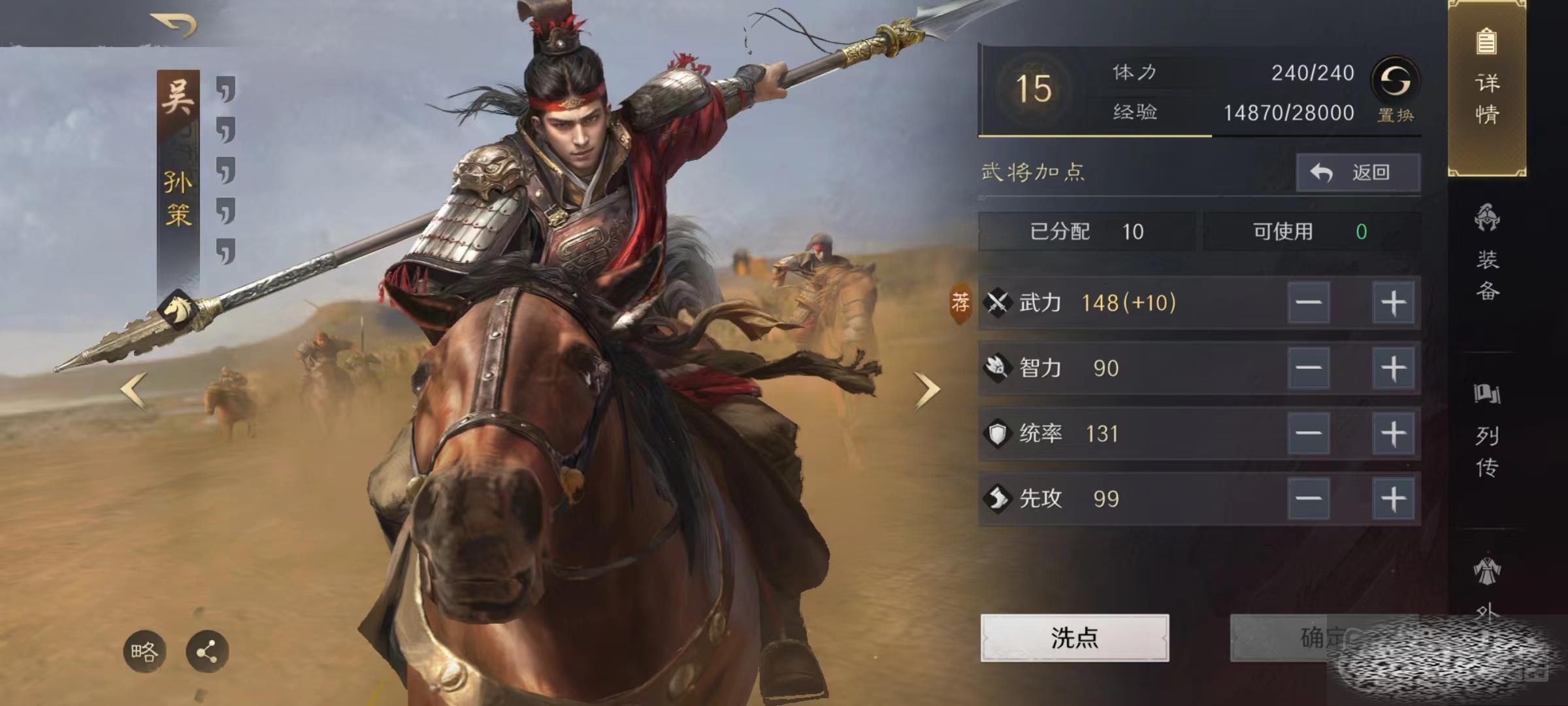Open the 置换 swap icon
Screen dimensions: 1568x706
pos(1395,82)
